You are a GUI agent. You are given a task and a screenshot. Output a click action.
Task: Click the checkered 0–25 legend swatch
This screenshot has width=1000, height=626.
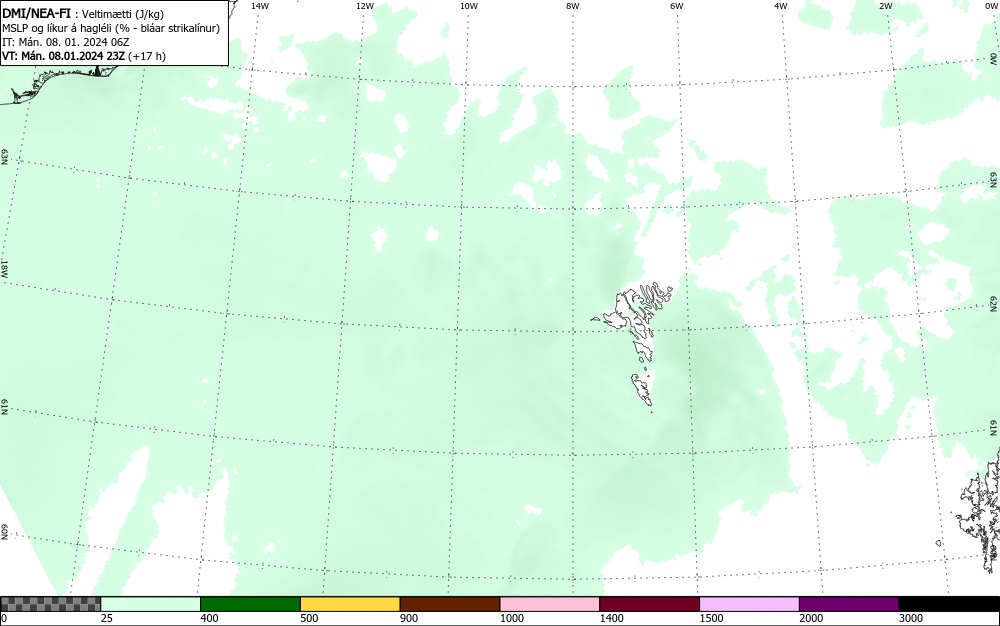point(50,604)
